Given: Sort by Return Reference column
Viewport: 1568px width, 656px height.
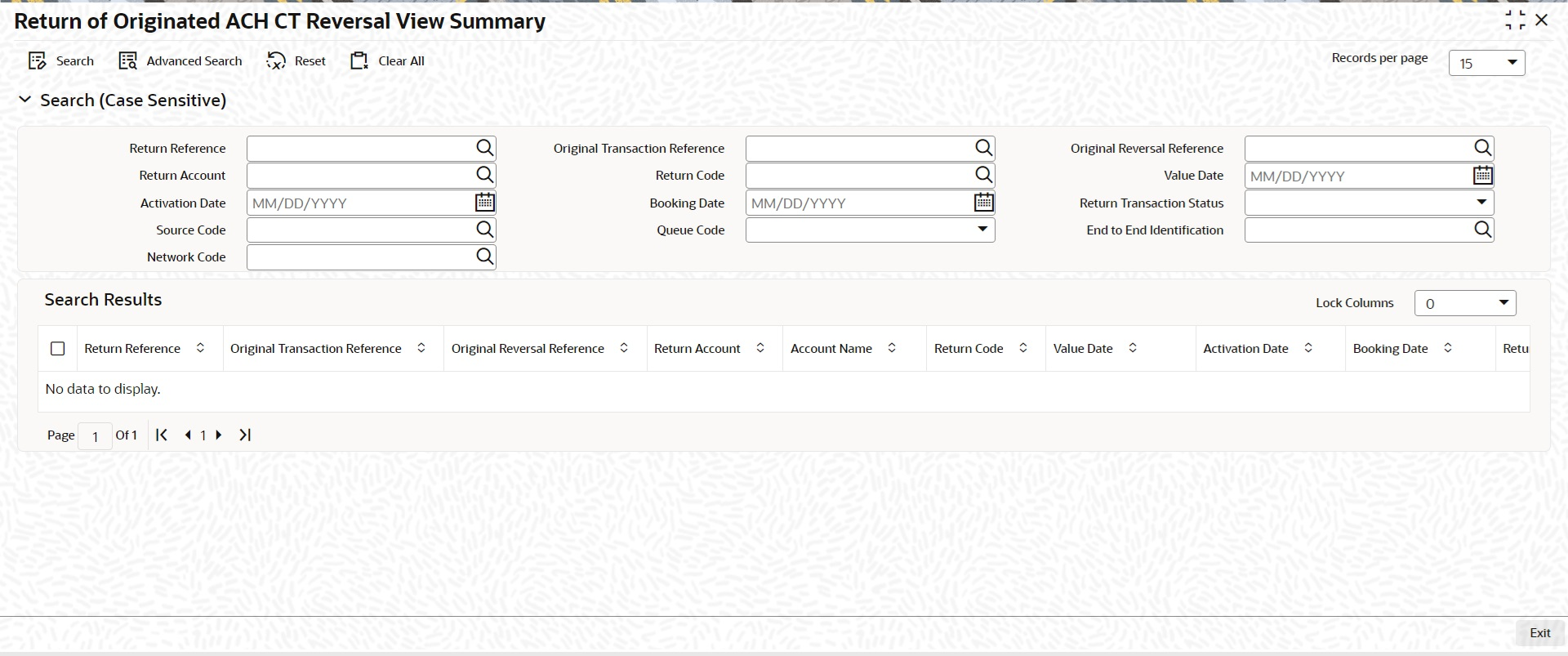Looking at the screenshot, I should pos(200,348).
